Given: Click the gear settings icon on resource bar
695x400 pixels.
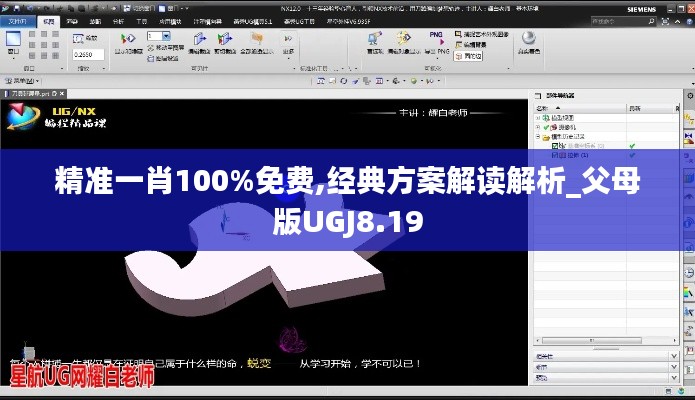Looking at the screenshot, I should (x=690, y=95).
